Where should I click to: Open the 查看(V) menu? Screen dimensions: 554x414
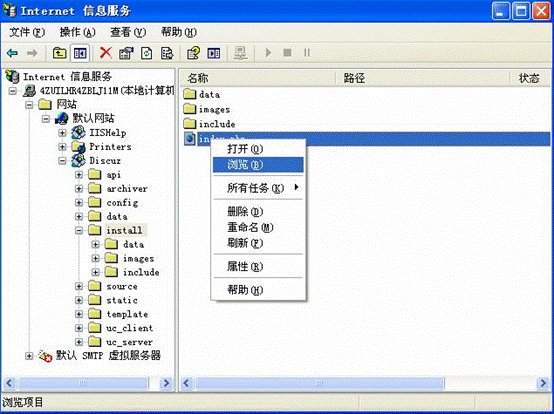[x=128, y=32]
